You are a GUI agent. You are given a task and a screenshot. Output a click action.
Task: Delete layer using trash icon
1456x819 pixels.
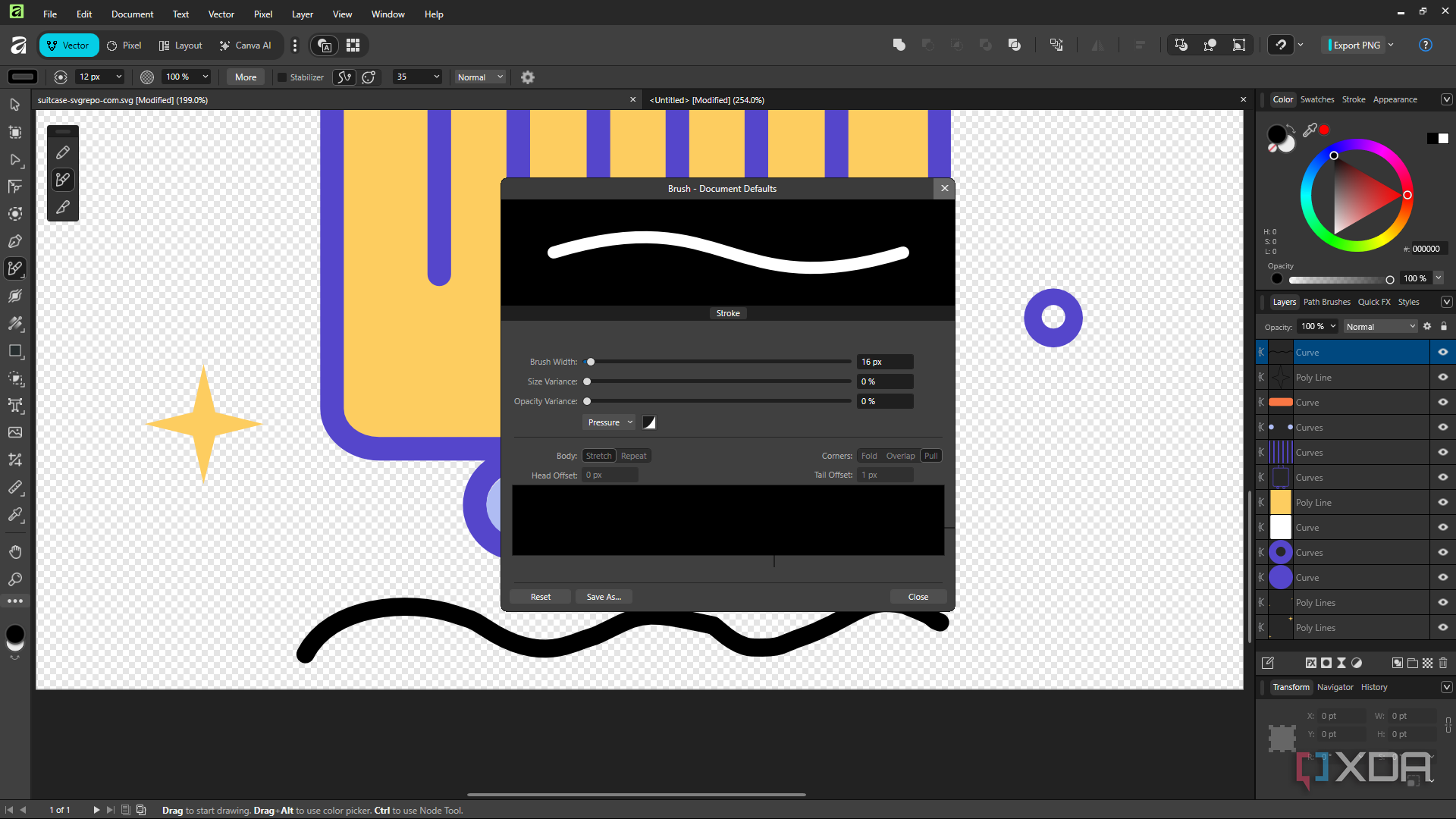pyautogui.click(x=1443, y=663)
